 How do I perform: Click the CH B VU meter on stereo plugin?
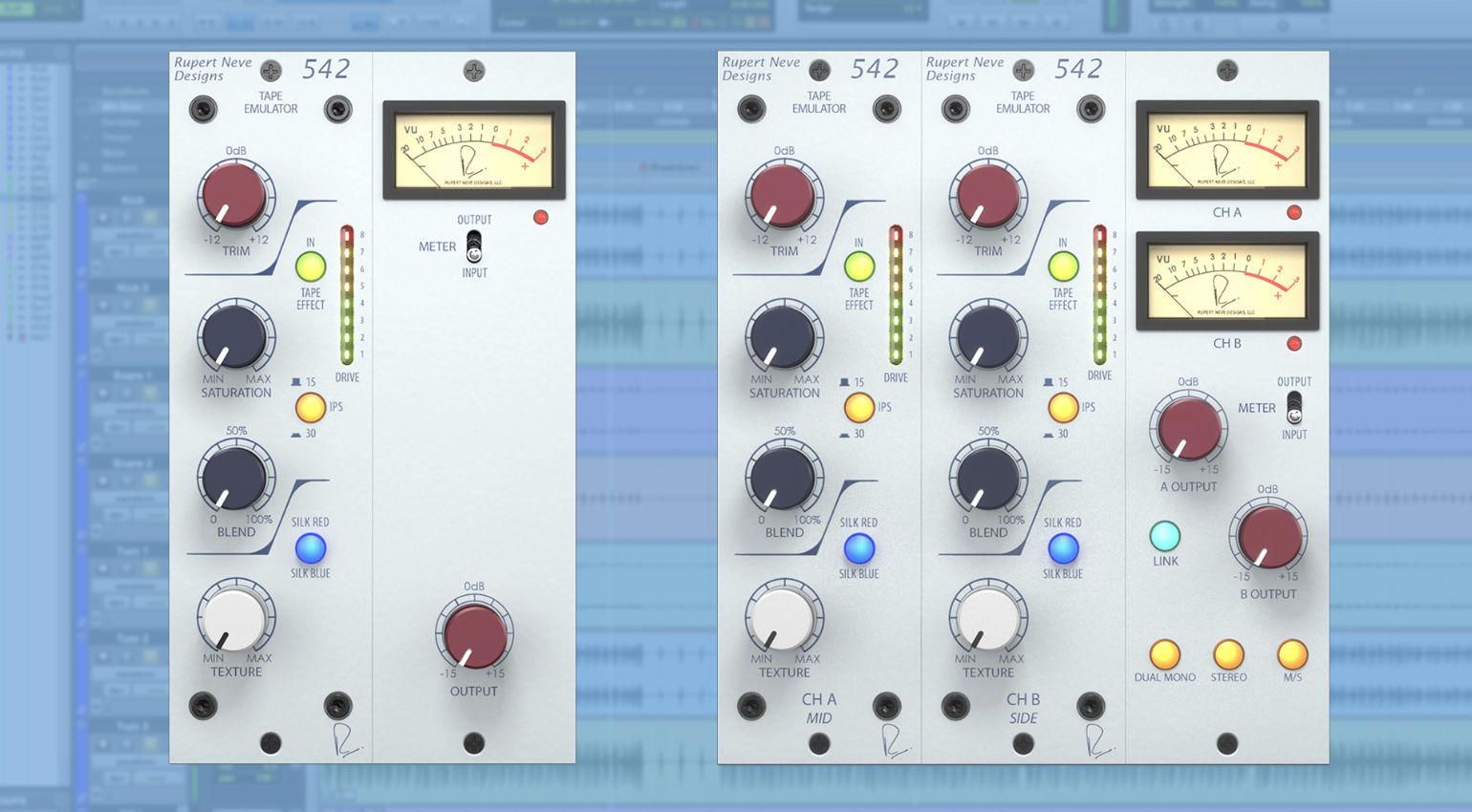(1227, 281)
